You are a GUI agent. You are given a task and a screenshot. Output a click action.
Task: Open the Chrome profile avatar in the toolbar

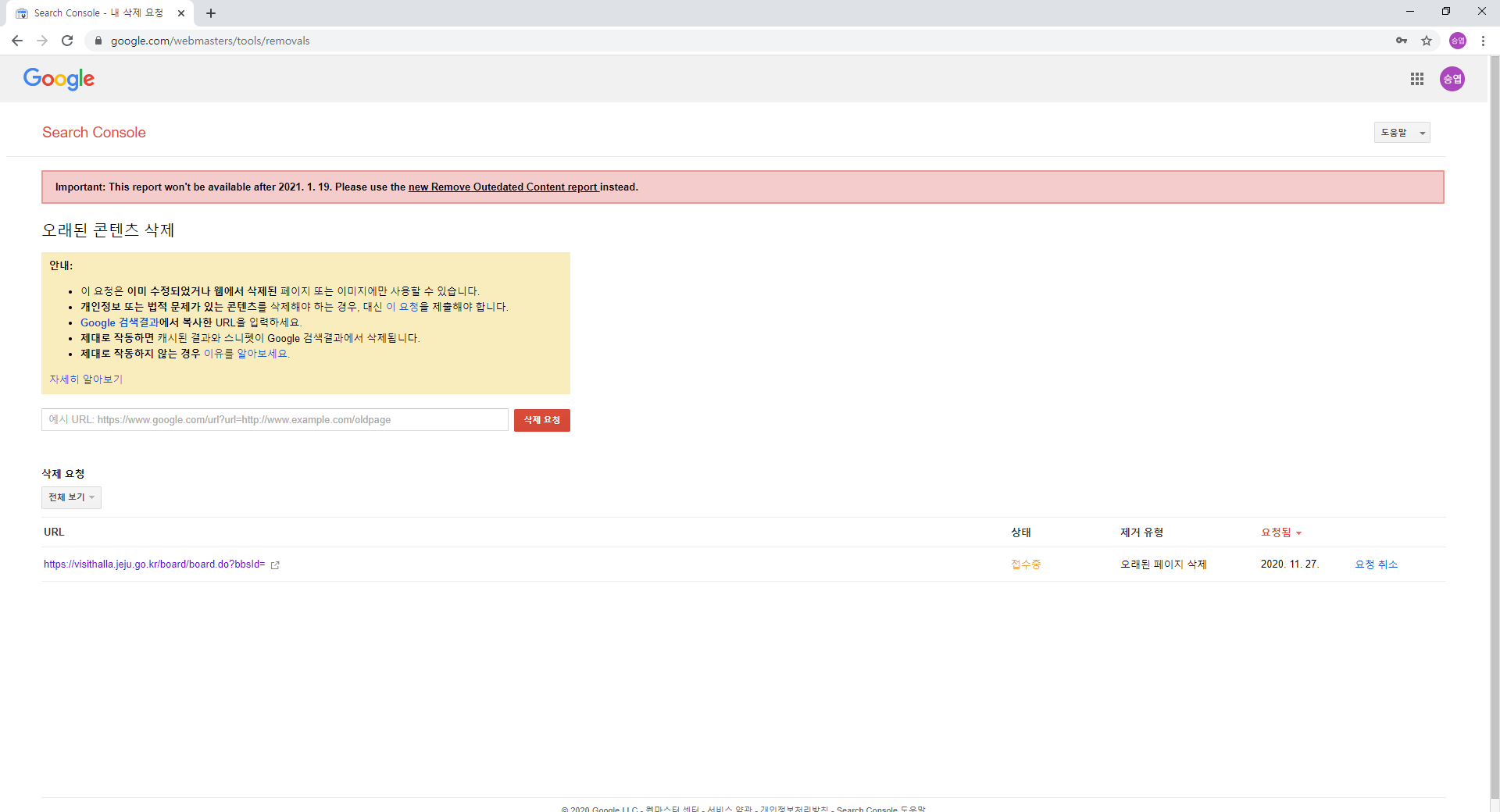[x=1458, y=41]
